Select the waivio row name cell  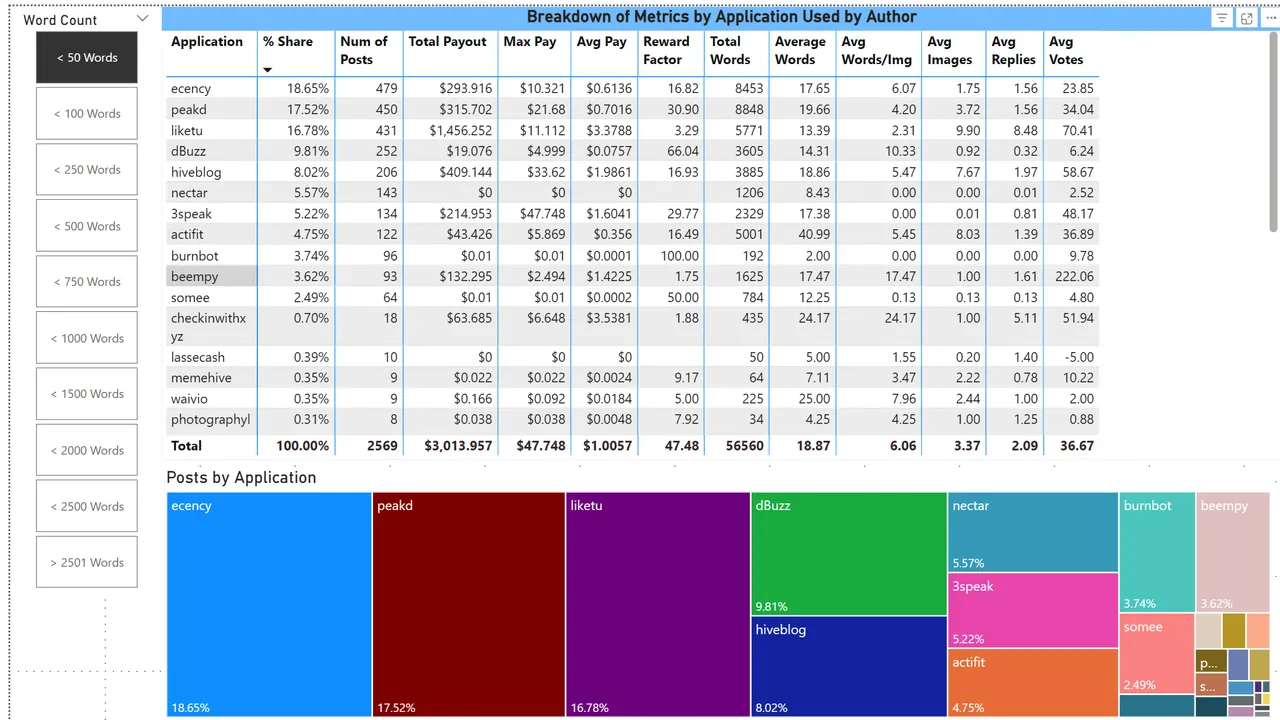point(211,399)
